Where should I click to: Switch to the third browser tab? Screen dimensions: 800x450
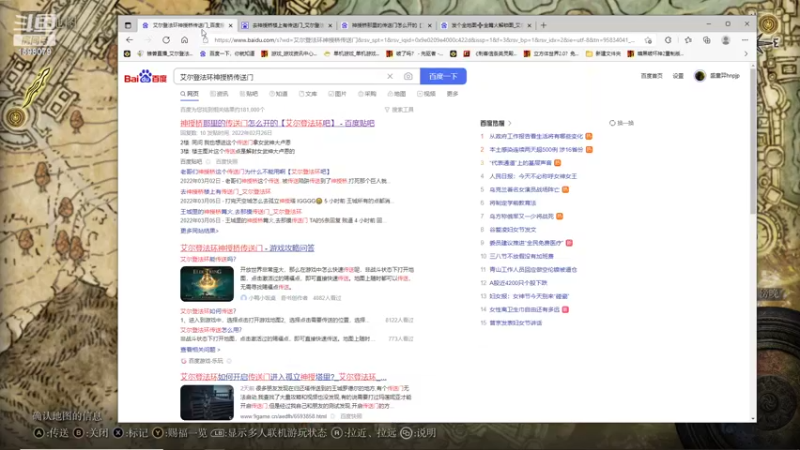[x=386, y=25]
